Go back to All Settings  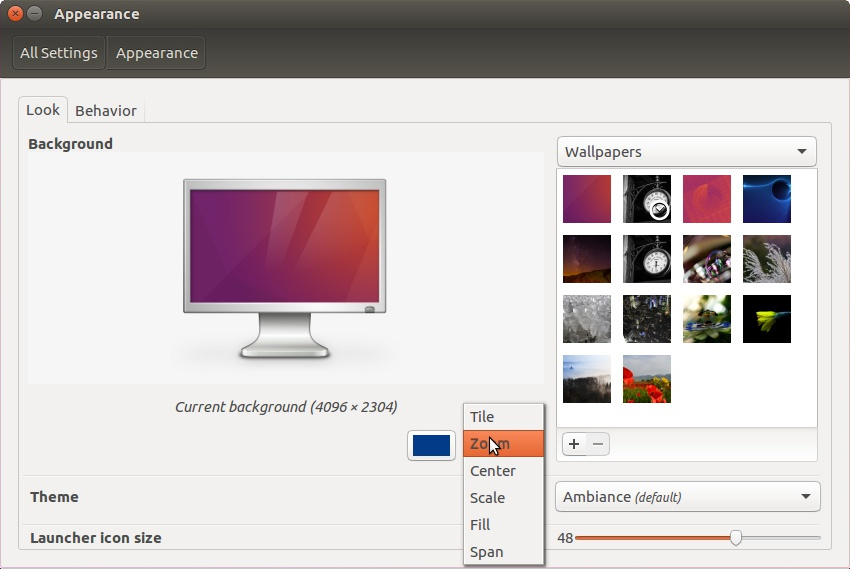click(x=59, y=53)
